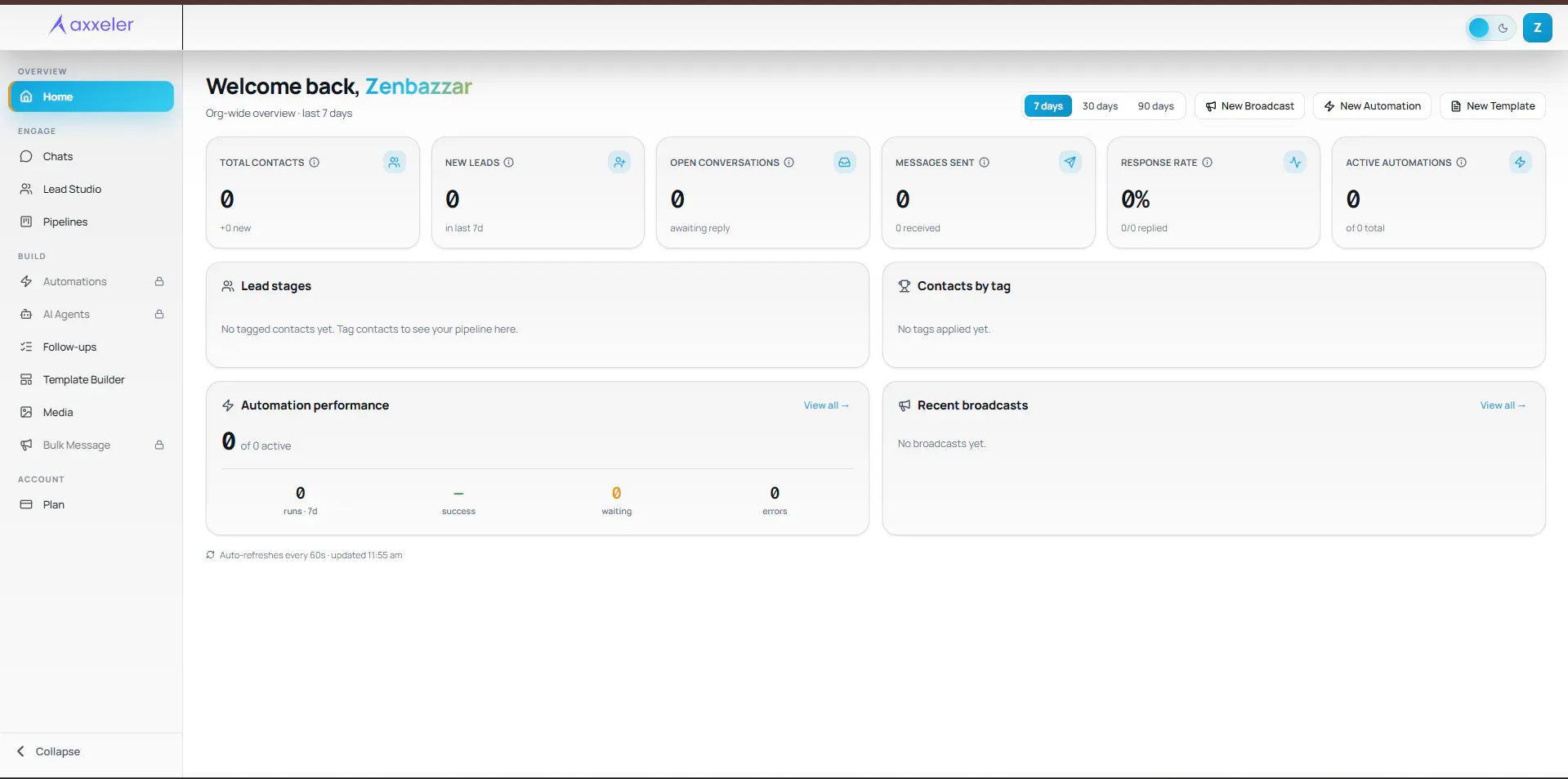Click the info icon beside Open Conversations
This screenshot has width=1568, height=779.
click(789, 163)
